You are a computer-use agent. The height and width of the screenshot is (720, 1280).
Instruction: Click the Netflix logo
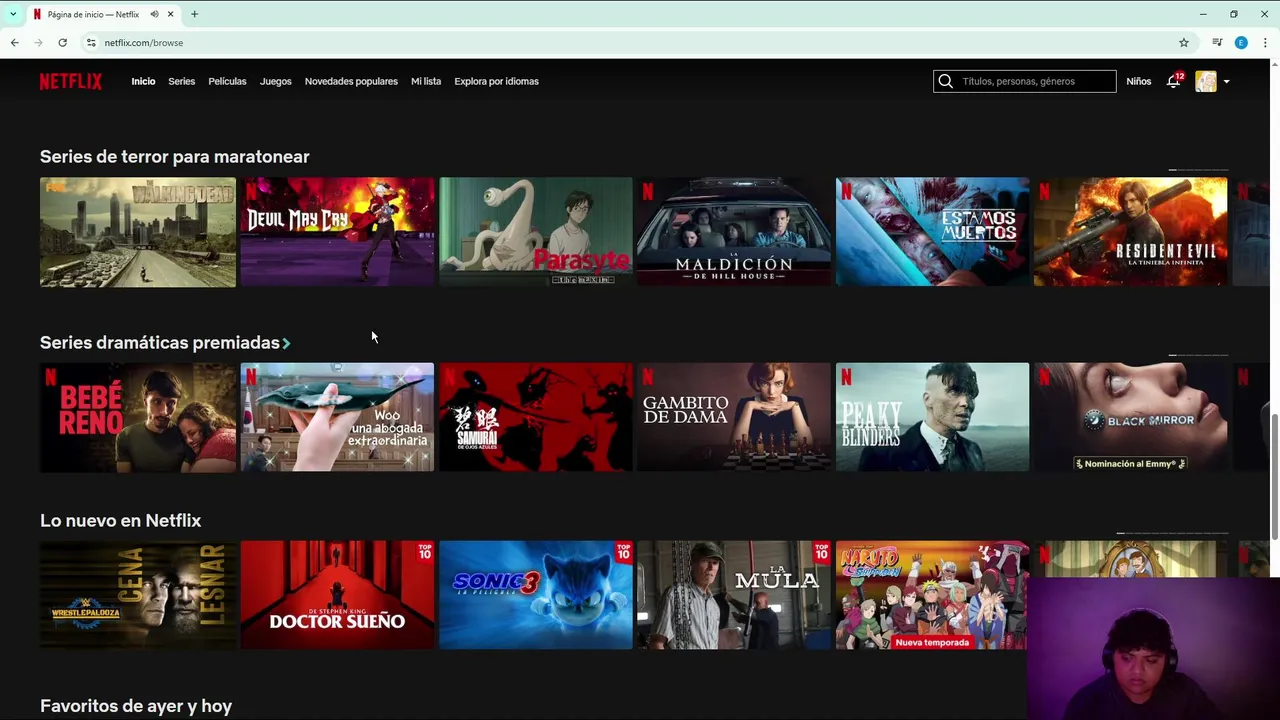click(x=71, y=81)
